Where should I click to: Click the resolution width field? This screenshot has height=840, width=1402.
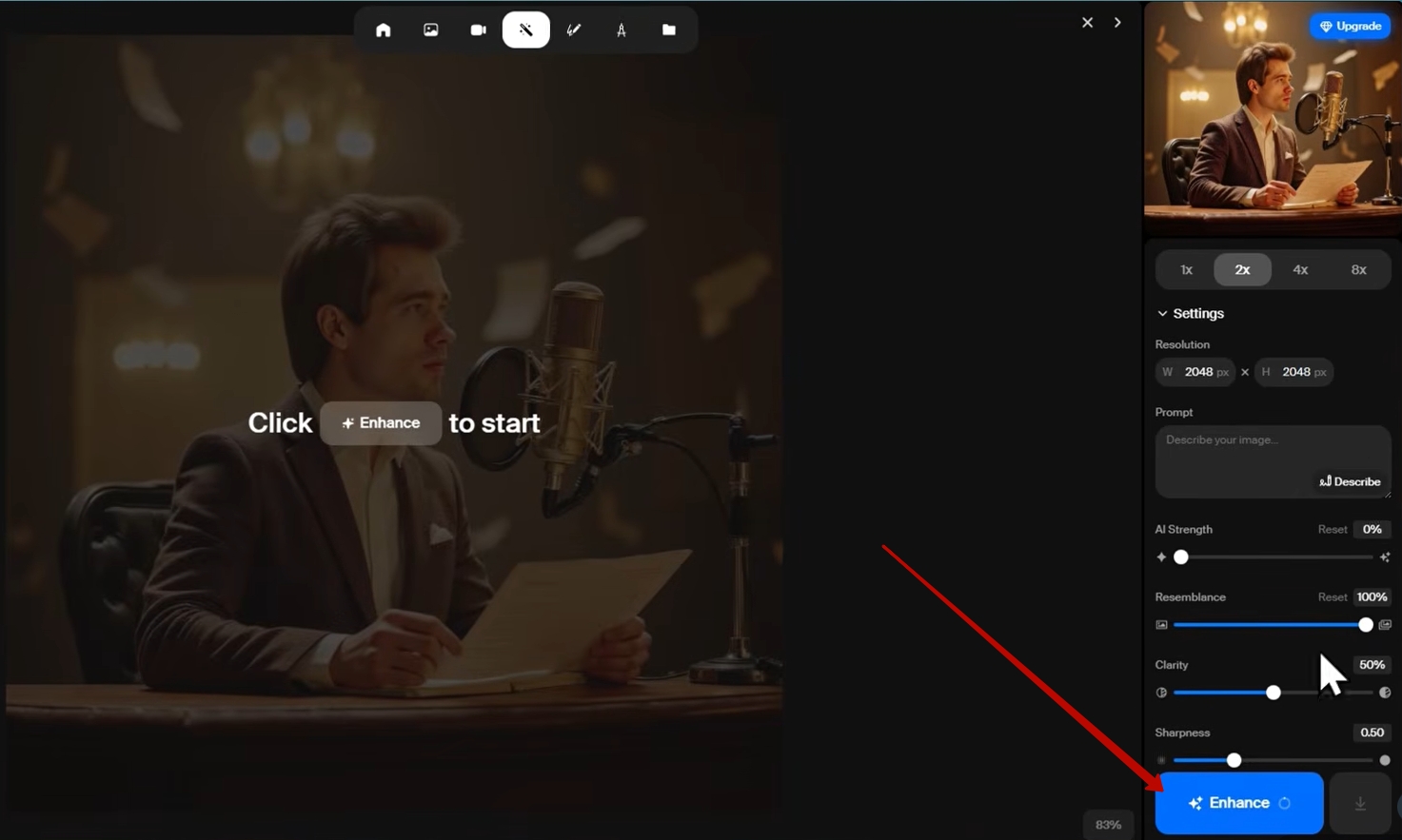(1196, 373)
